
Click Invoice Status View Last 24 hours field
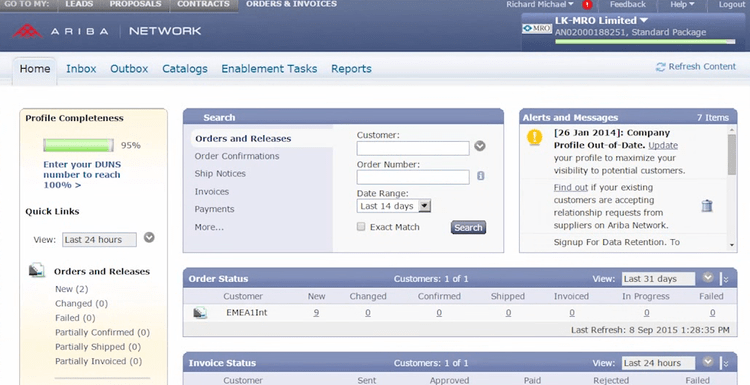coord(658,363)
